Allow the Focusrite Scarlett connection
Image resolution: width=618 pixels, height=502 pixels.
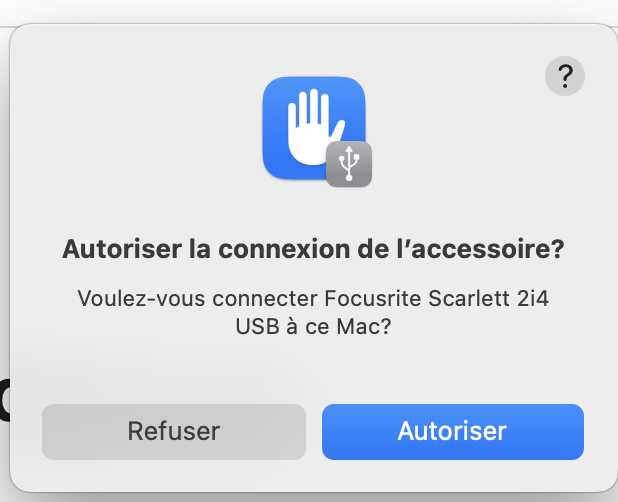pos(452,431)
